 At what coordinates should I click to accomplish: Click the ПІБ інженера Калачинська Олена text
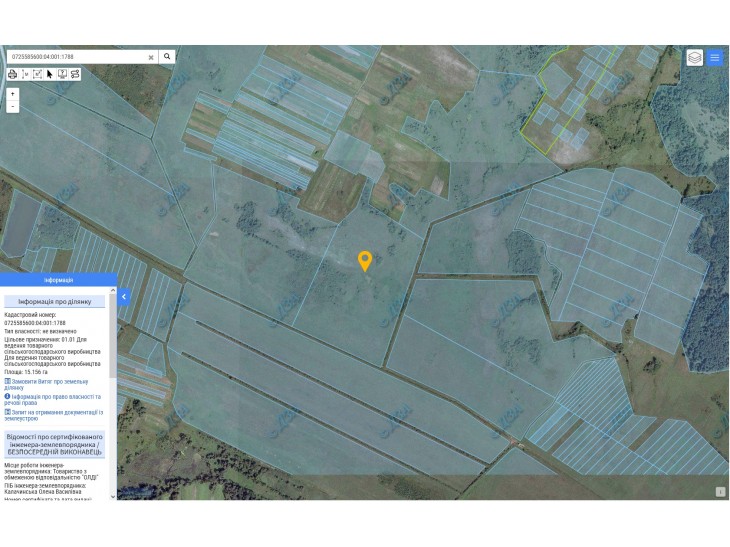click(46, 488)
